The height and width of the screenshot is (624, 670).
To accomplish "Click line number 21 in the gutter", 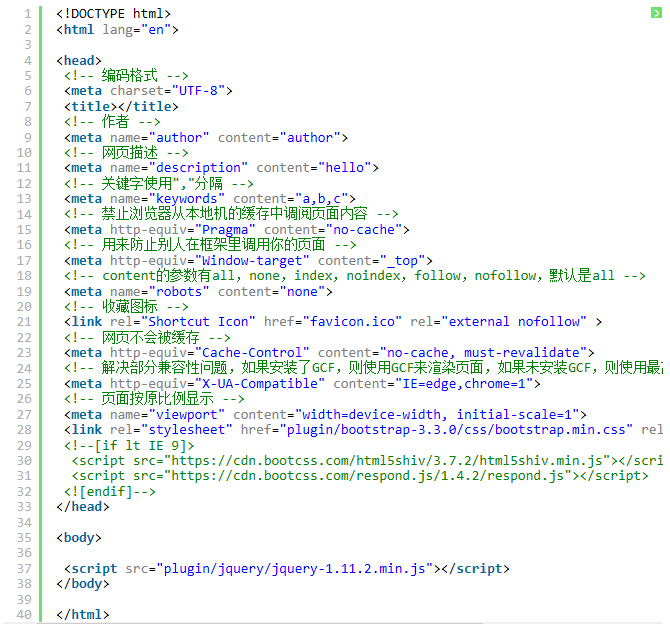I will 24,322.
